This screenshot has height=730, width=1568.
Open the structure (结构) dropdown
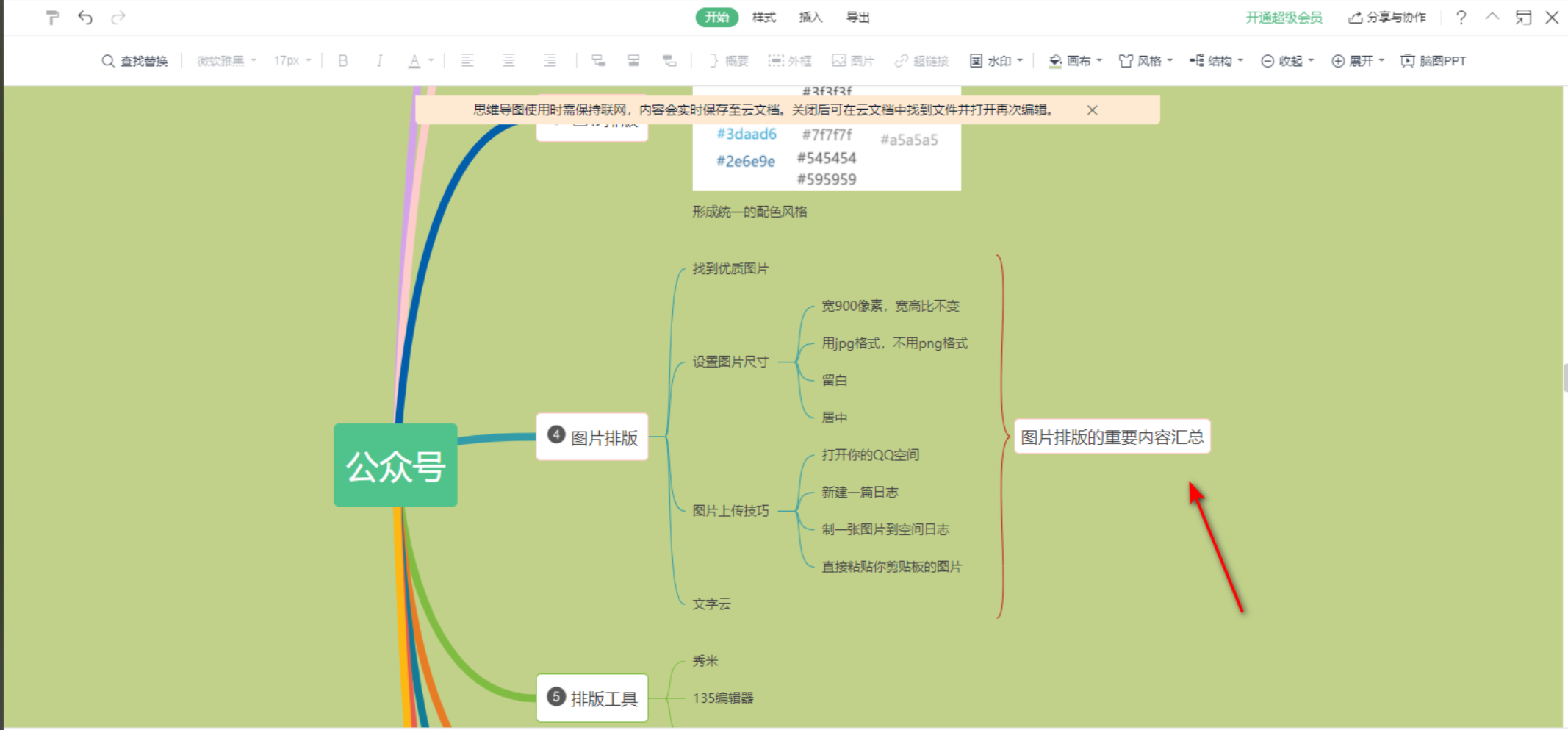coord(1217,61)
